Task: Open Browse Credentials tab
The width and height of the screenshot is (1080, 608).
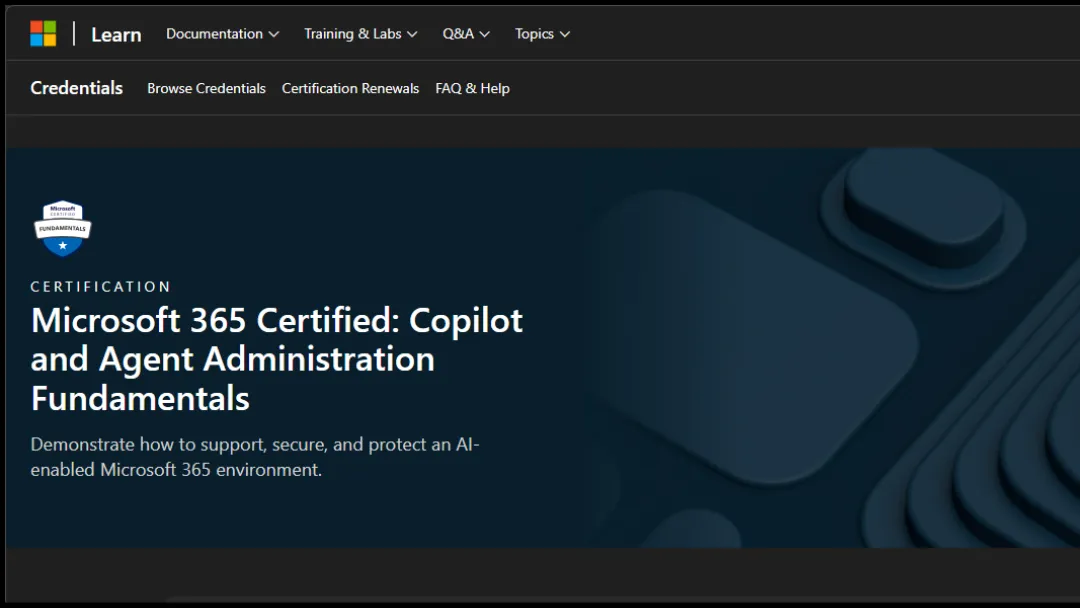Action: 207,88
